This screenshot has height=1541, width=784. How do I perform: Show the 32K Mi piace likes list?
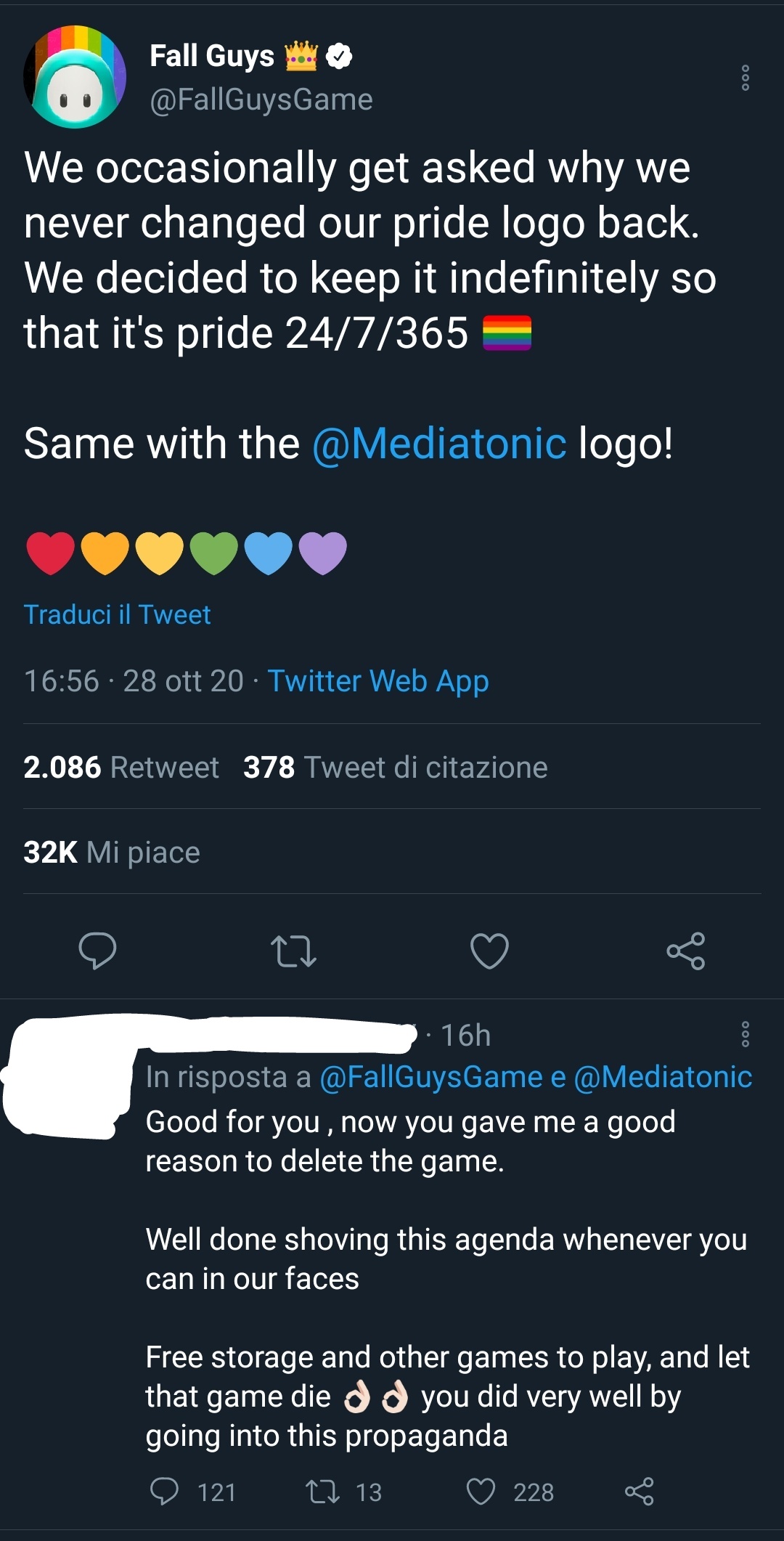111,852
